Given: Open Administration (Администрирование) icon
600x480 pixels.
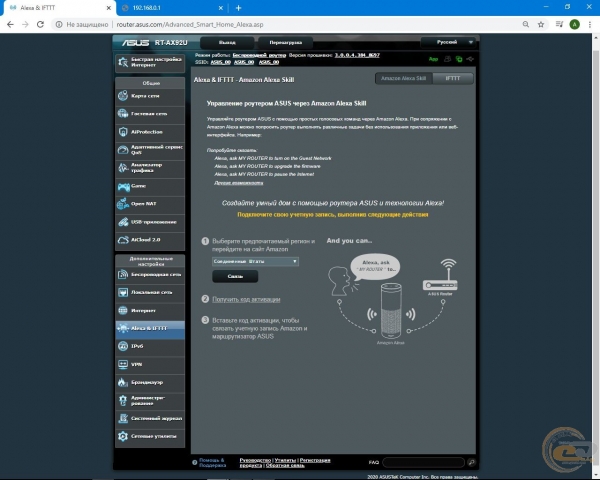Looking at the screenshot, I should point(123,400).
